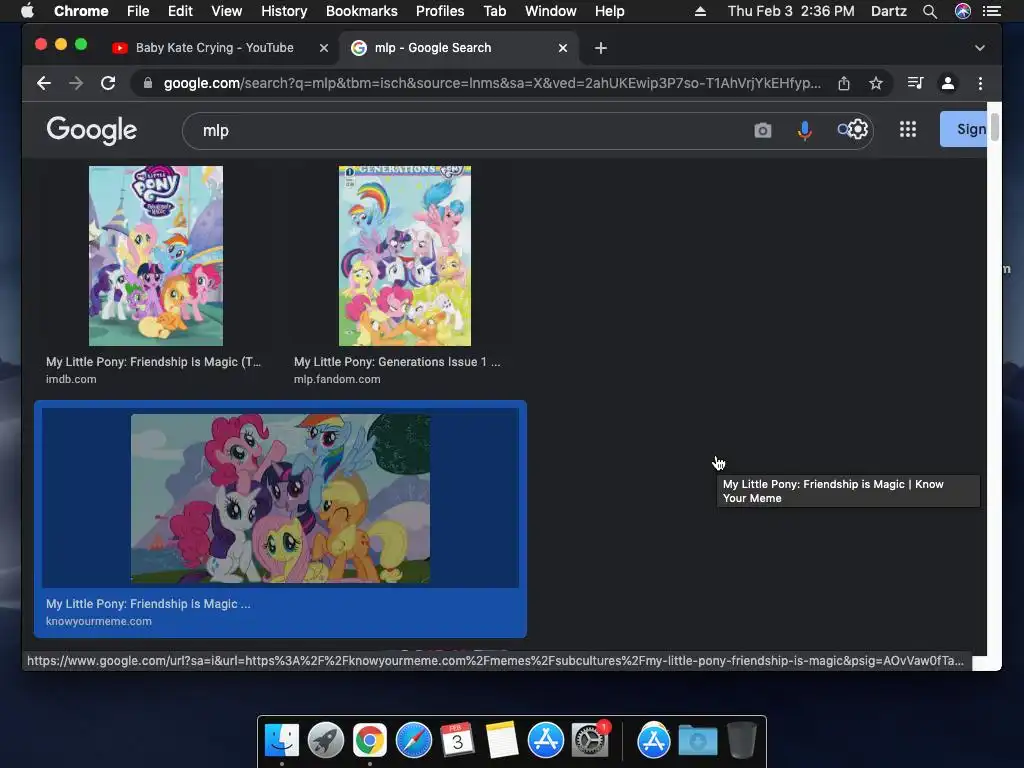The width and height of the screenshot is (1024, 768).
Task: Open Launchpad from the Dock
Action: pos(326,740)
